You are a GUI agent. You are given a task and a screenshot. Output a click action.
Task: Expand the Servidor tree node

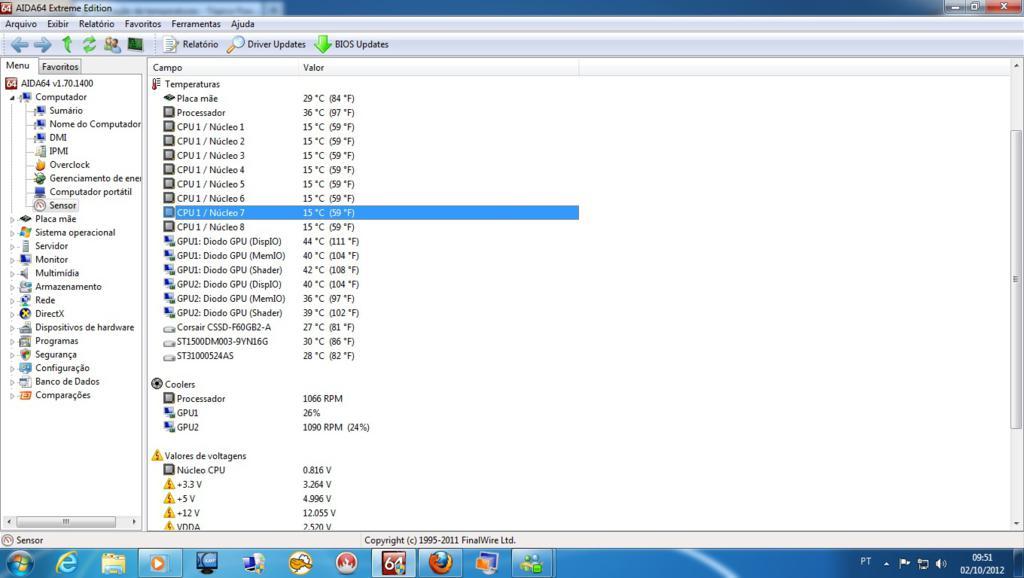pos(12,246)
